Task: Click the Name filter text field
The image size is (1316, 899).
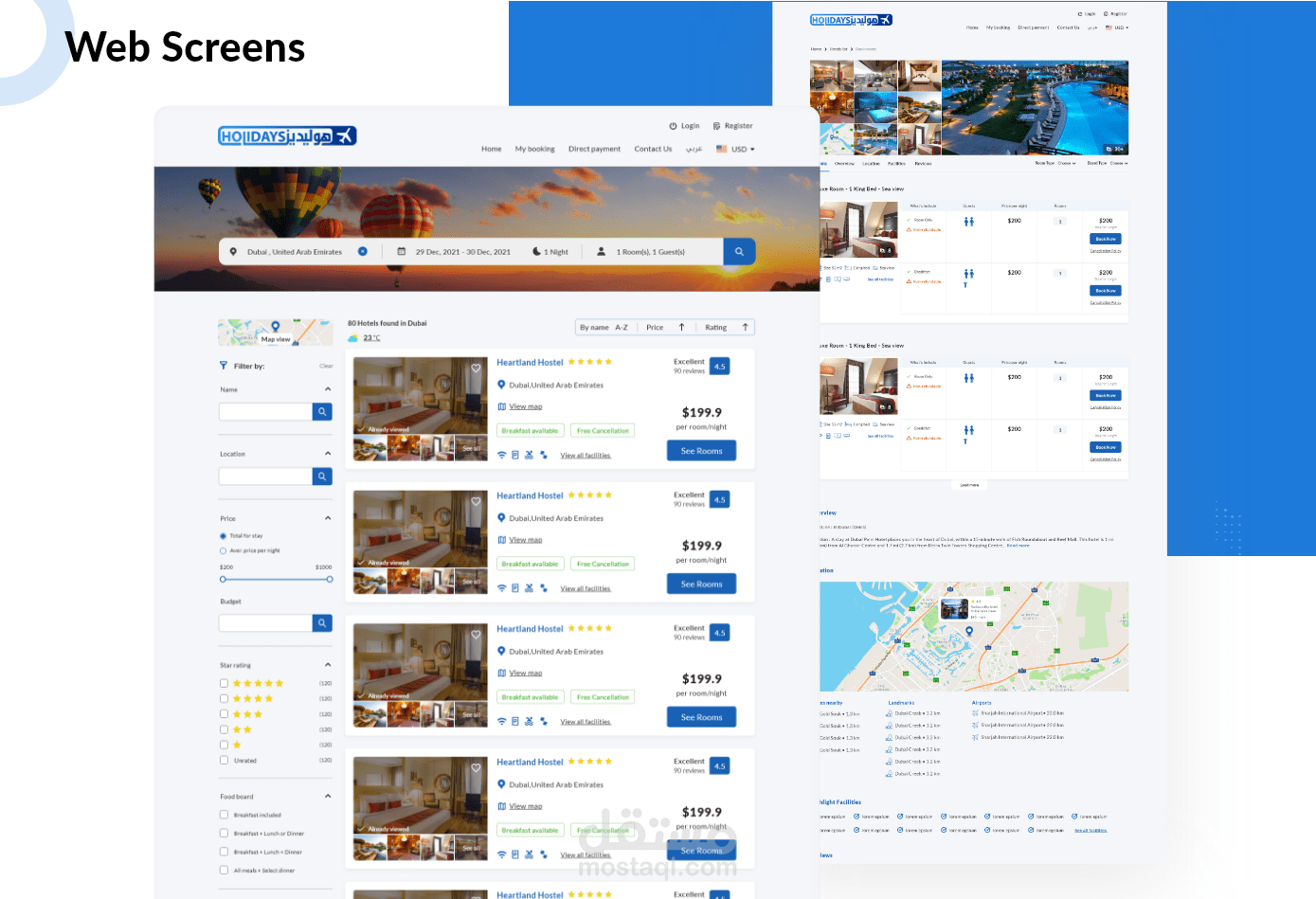Action: pos(265,411)
